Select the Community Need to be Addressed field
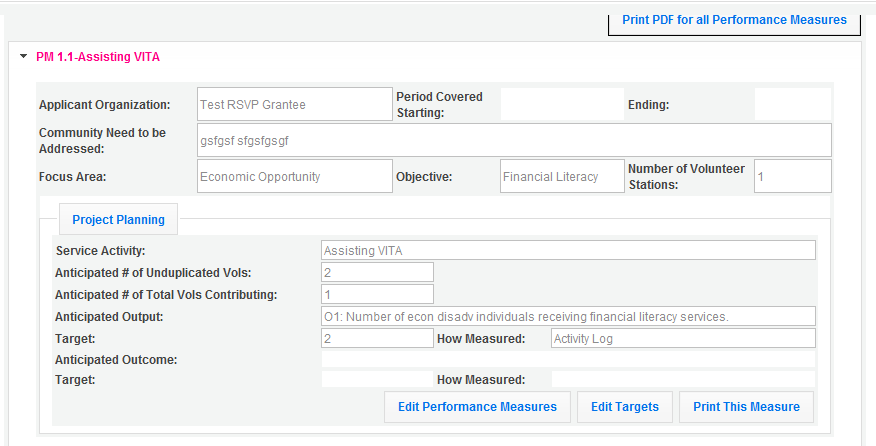876x446 pixels. coord(514,141)
